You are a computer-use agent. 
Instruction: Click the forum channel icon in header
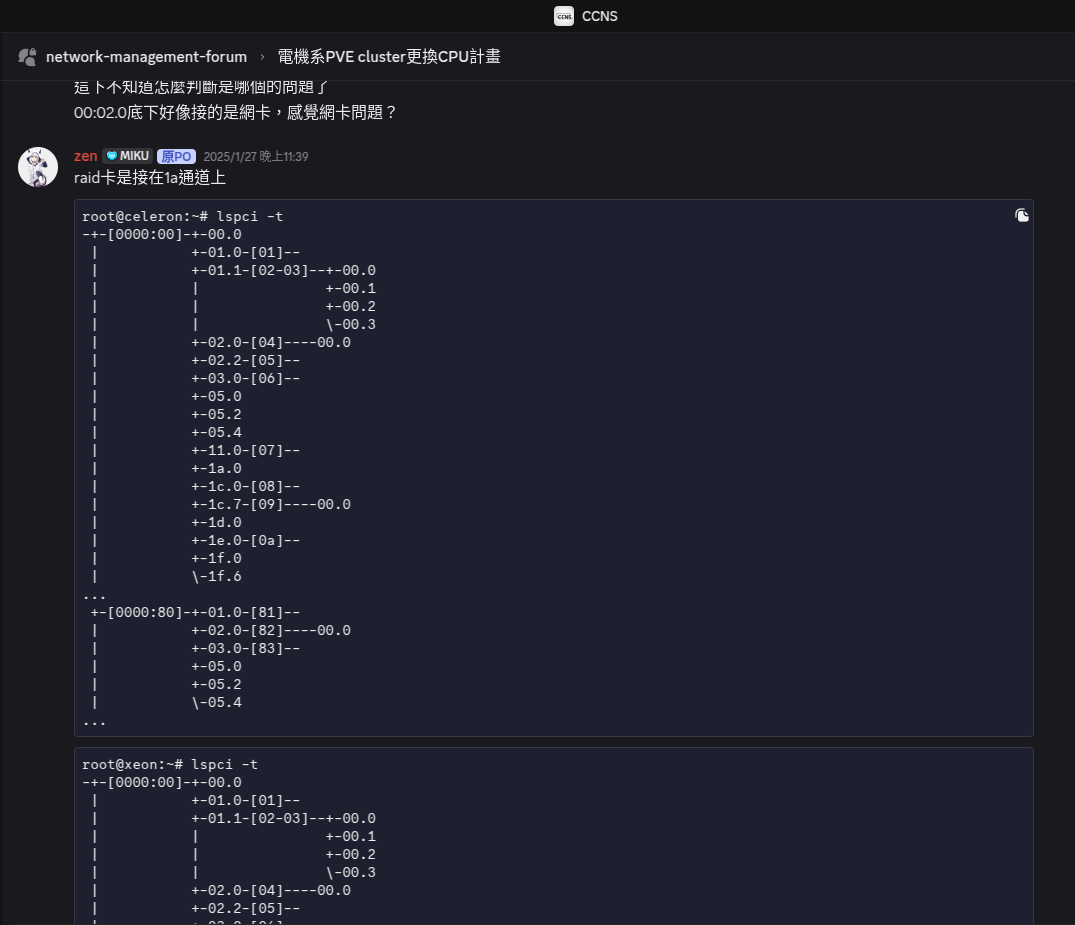[28, 57]
